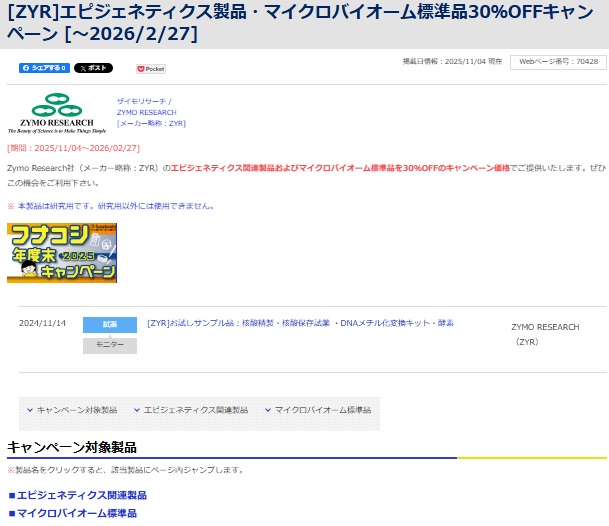
Task: Click the page title campaign heading
Action: (x=300, y=22)
